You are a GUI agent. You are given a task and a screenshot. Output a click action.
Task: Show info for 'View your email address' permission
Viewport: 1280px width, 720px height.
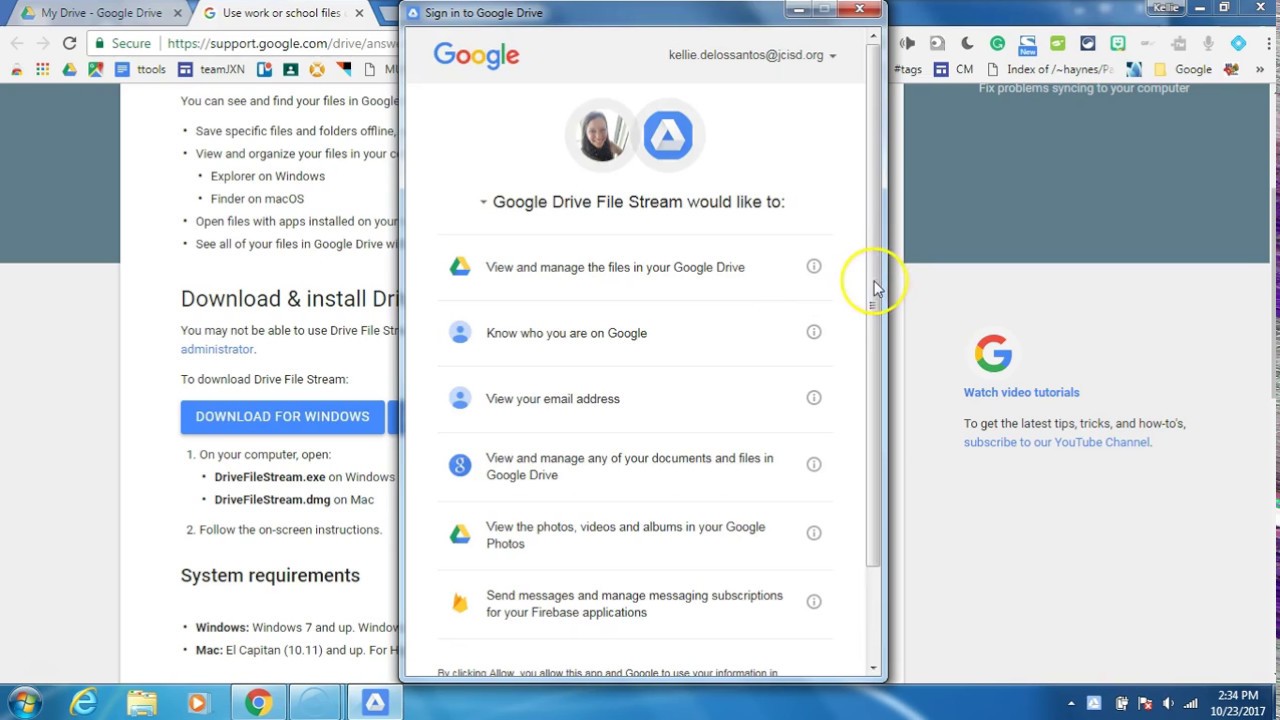[x=814, y=398]
